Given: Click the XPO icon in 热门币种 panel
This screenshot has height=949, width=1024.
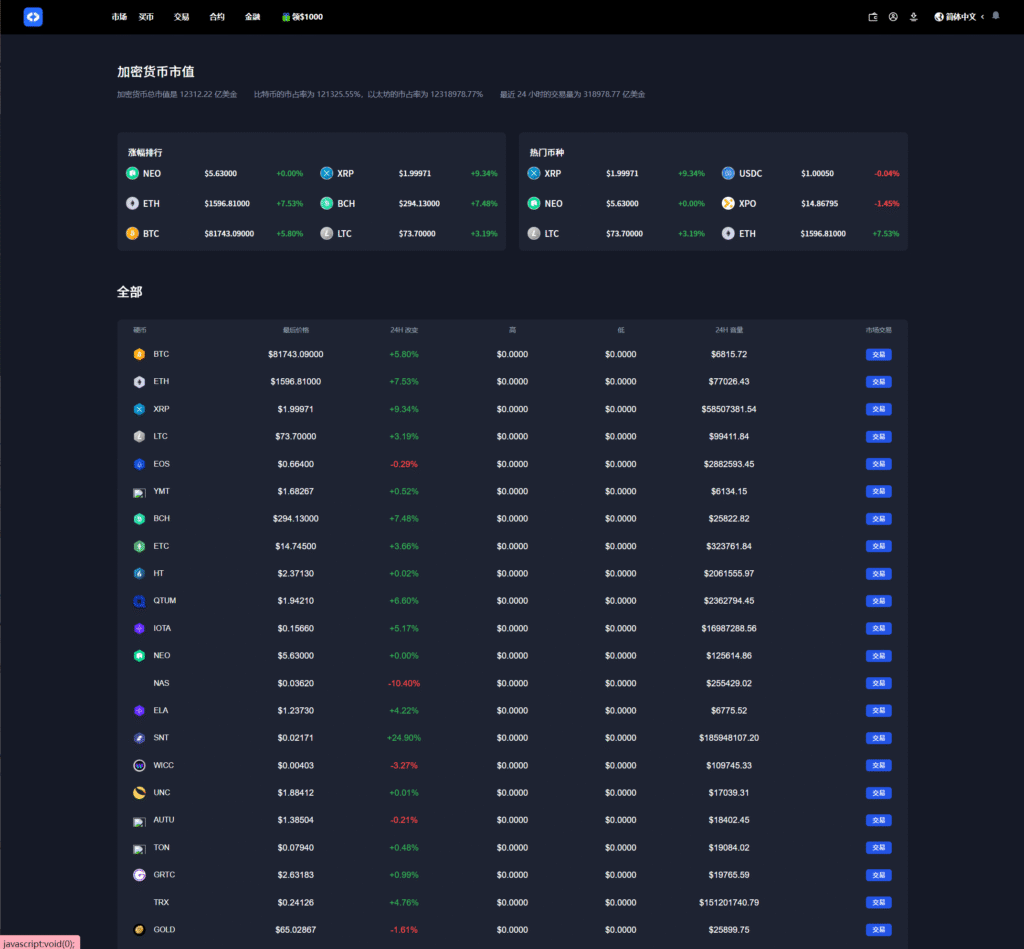Looking at the screenshot, I should pos(728,203).
